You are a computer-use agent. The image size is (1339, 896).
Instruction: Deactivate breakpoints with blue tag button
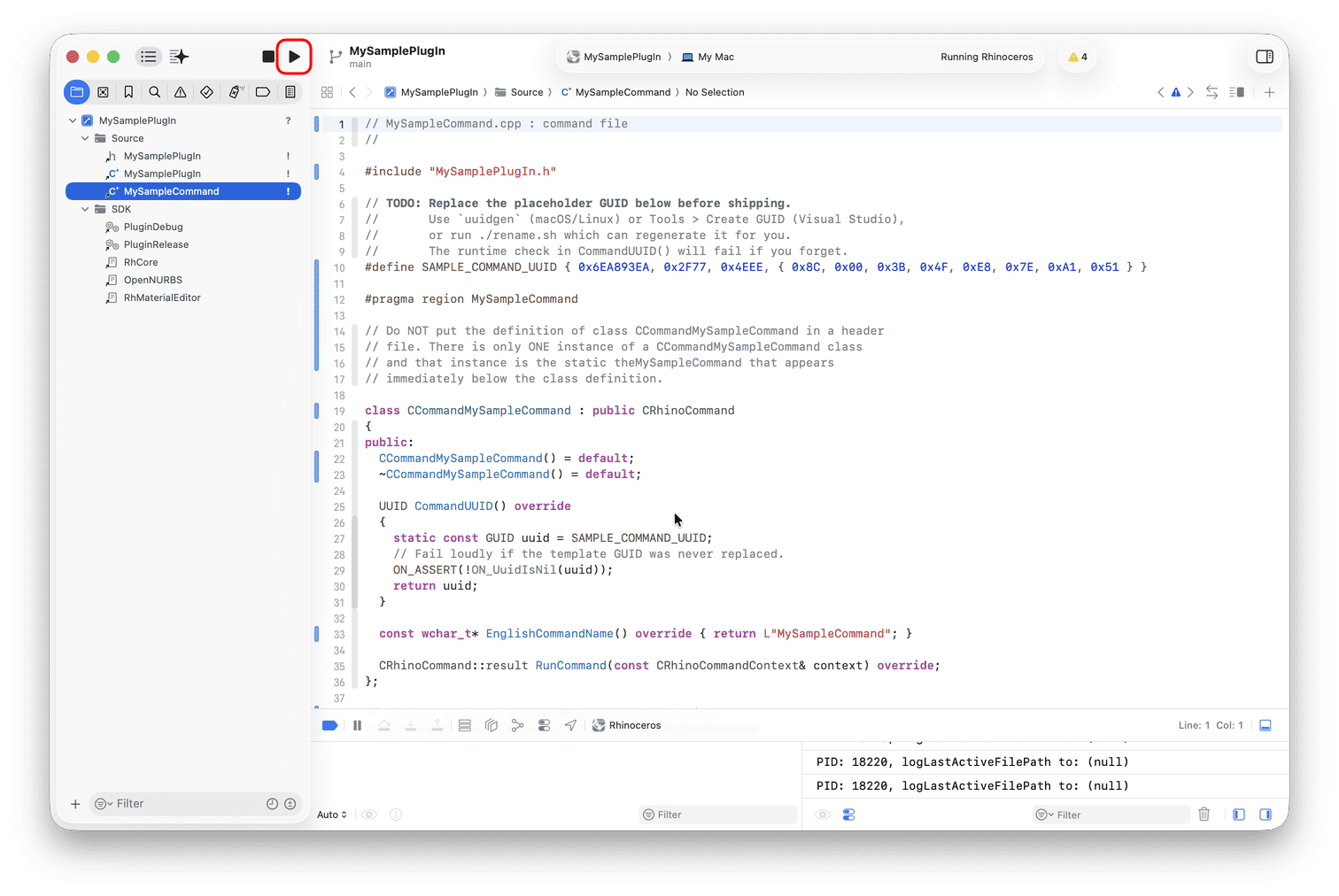click(329, 725)
